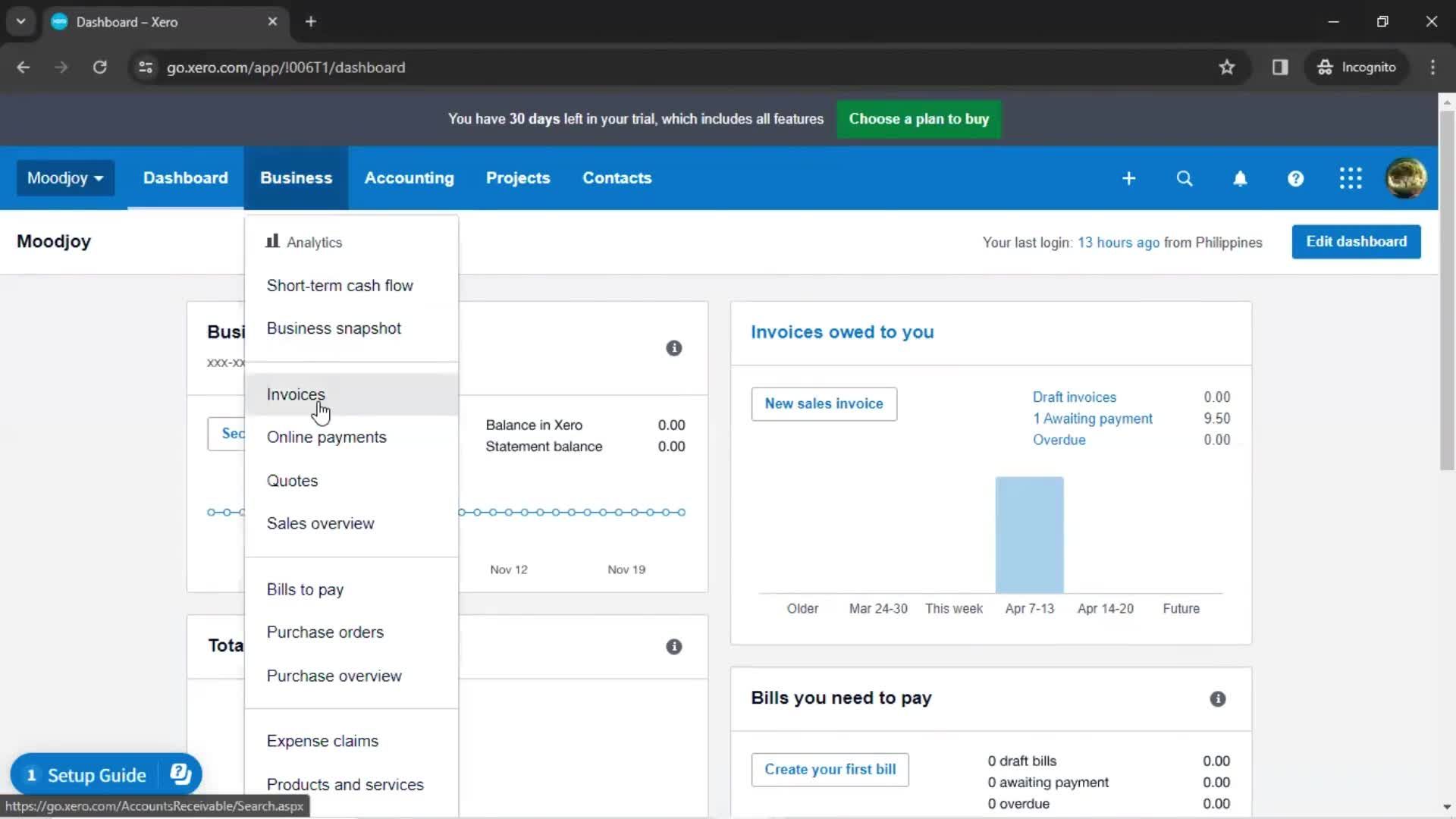Viewport: 1456px width, 819px height.
Task: Open a new browser tab with plus icon
Action: point(310,21)
